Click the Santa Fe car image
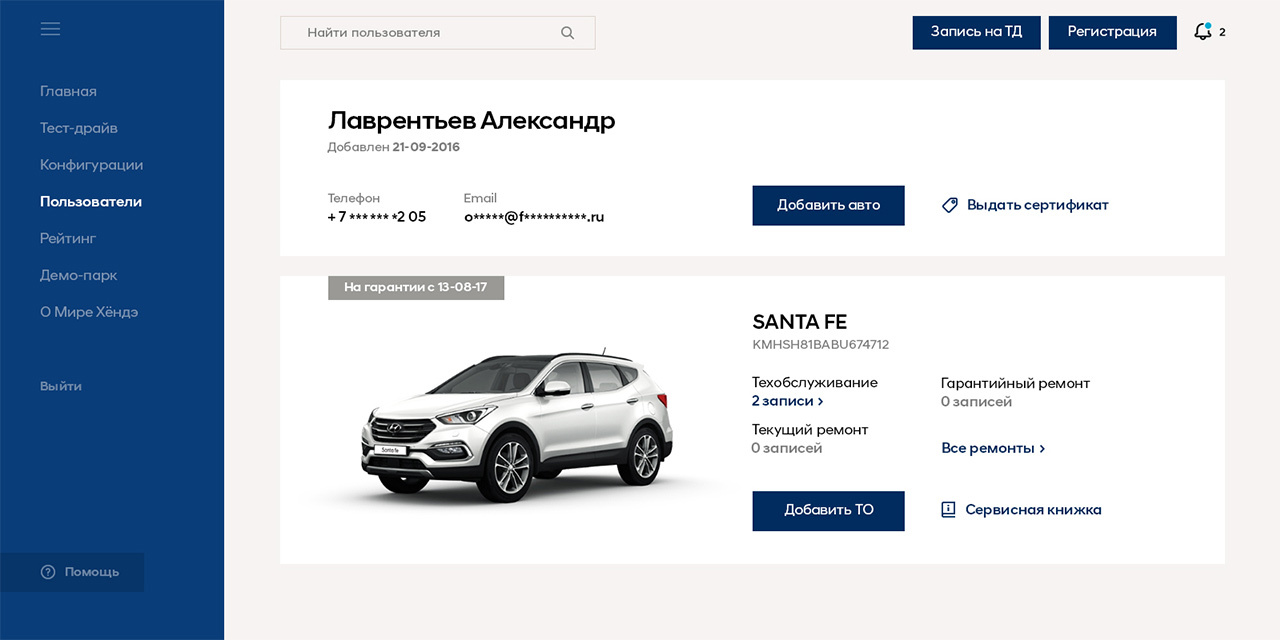 pyautogui.click(x=517, y=424)
